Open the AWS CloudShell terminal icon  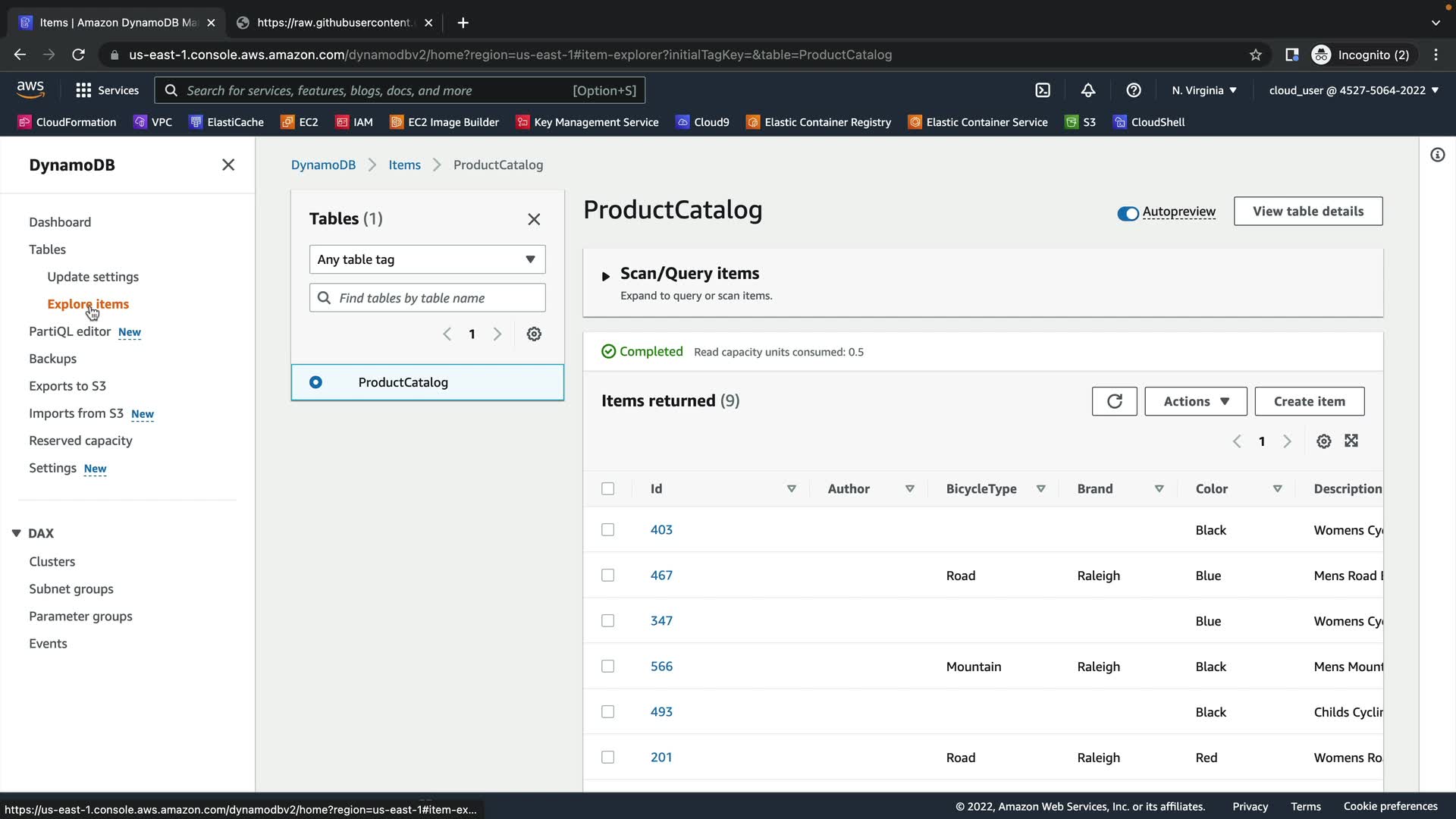tap(1043, 90)
